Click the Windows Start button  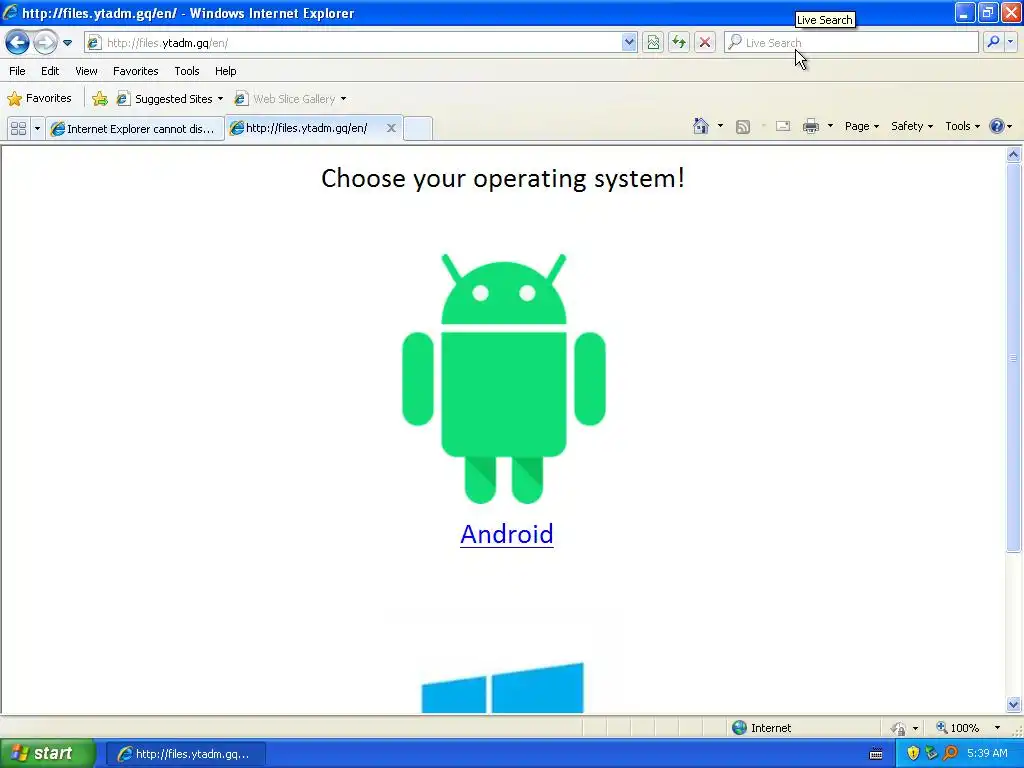pyautogui.click(x=46, y=753)
